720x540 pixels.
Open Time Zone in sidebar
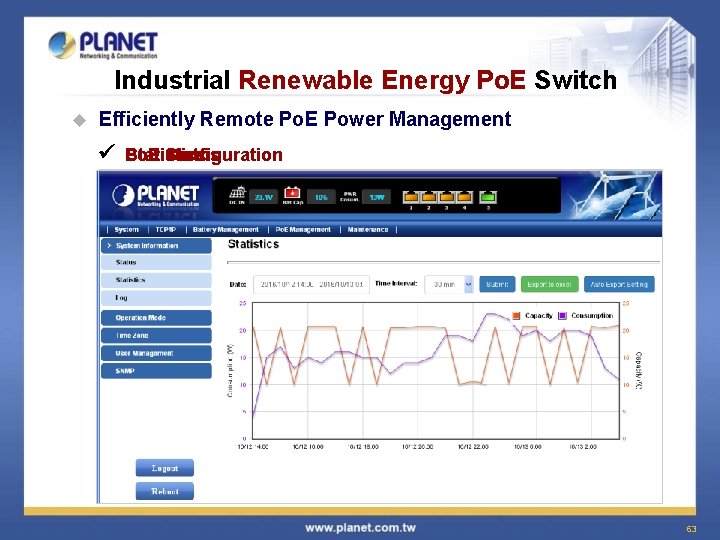pos(156,336)
